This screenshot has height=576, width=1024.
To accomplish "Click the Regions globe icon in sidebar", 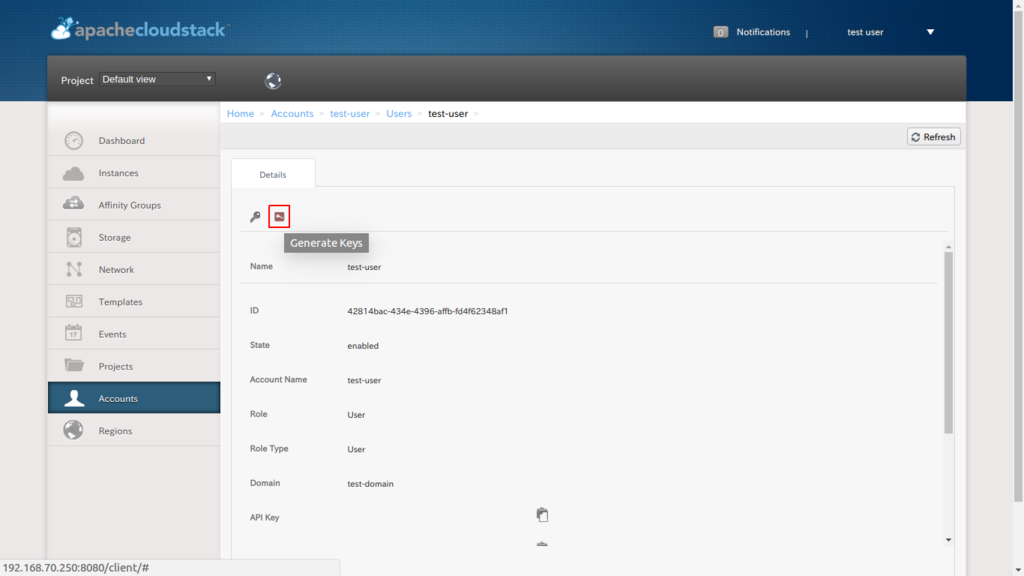I will pyautogui.click(x=74, y=430).
